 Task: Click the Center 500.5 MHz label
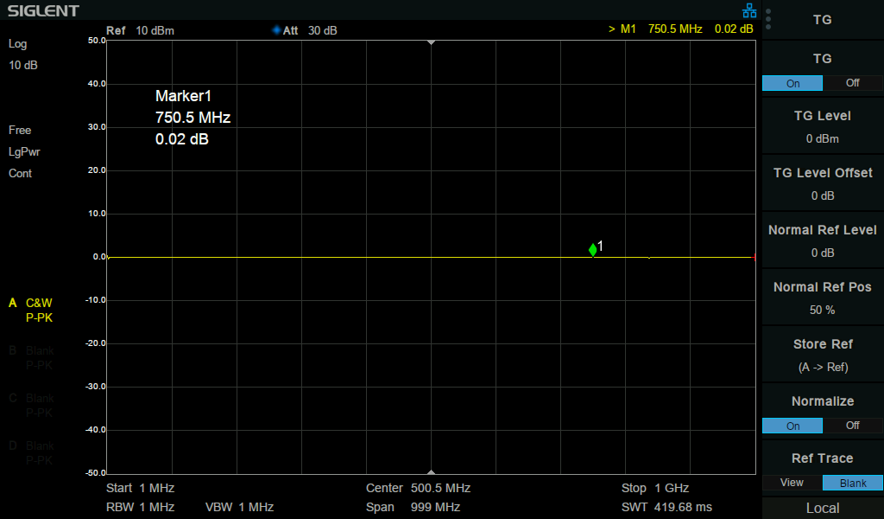coord(418,488)
